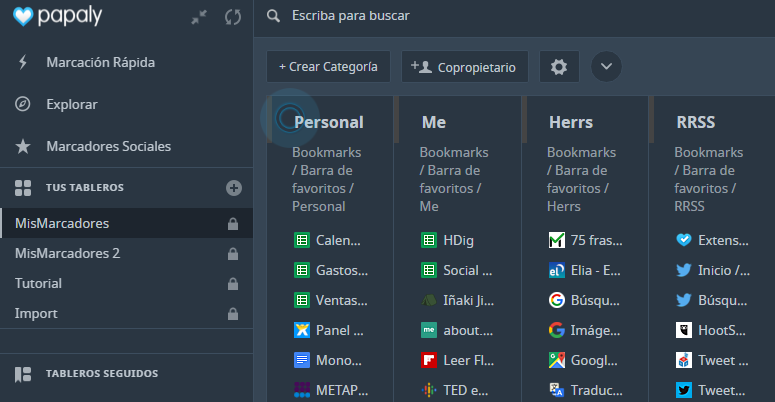Open board settings gear
The height and width of the screenshot is (402, 775).
pos(559,67)
